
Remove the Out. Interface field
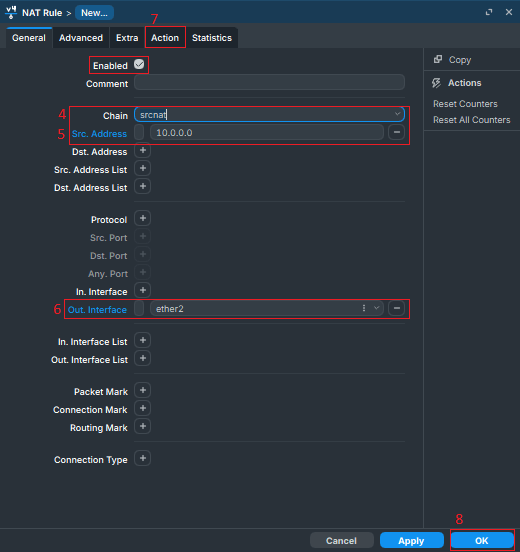coord(396,308)
